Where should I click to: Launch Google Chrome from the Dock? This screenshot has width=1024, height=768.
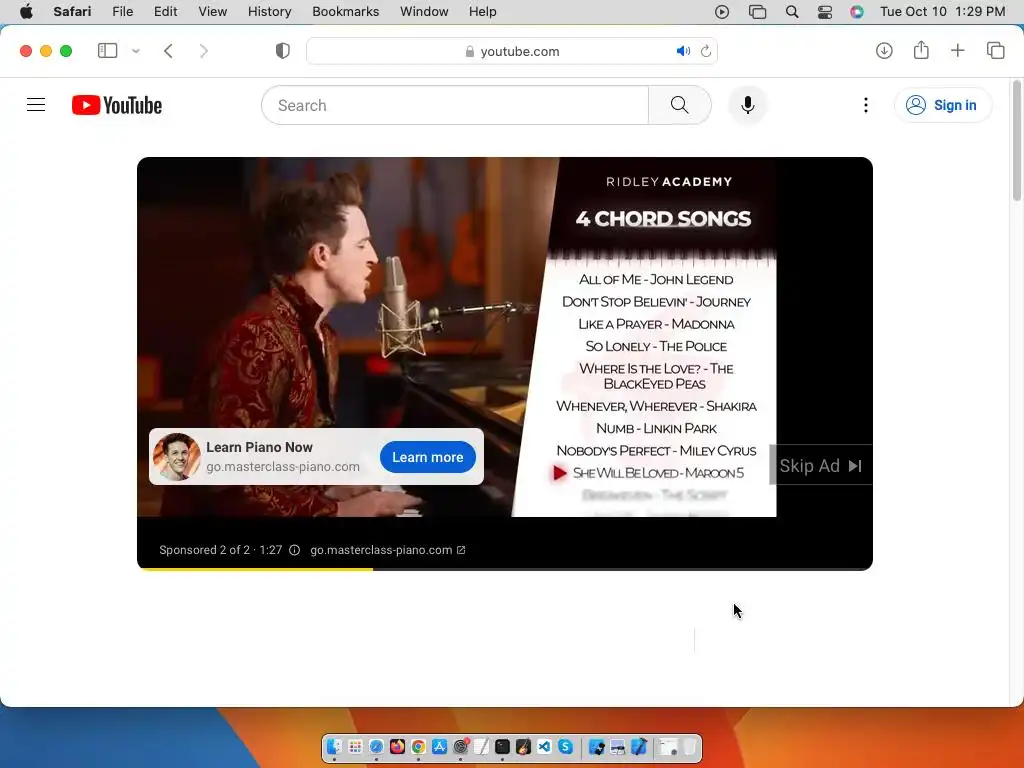[418, 746]
